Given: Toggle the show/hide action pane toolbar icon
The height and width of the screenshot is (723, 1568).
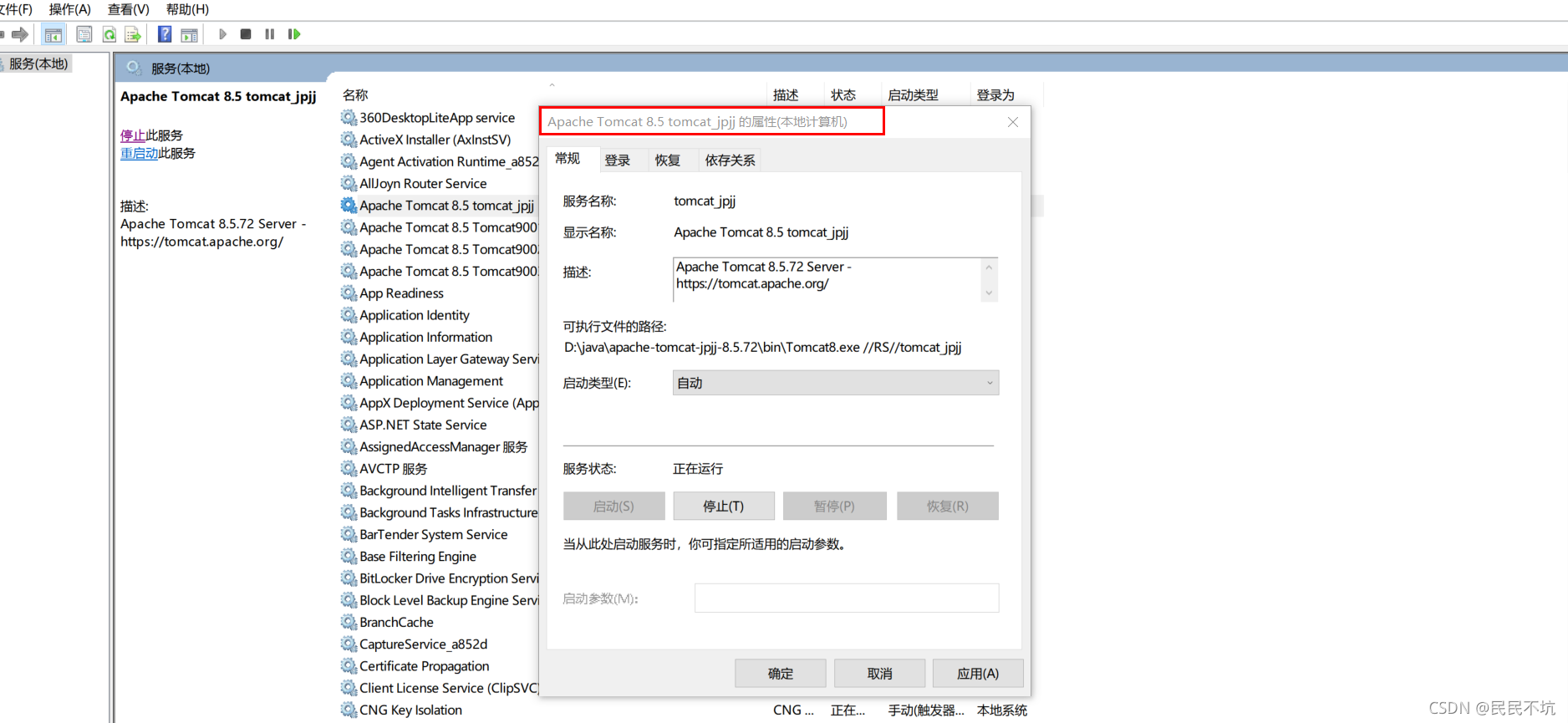Looking at the screenshot, I should point(190,34).
